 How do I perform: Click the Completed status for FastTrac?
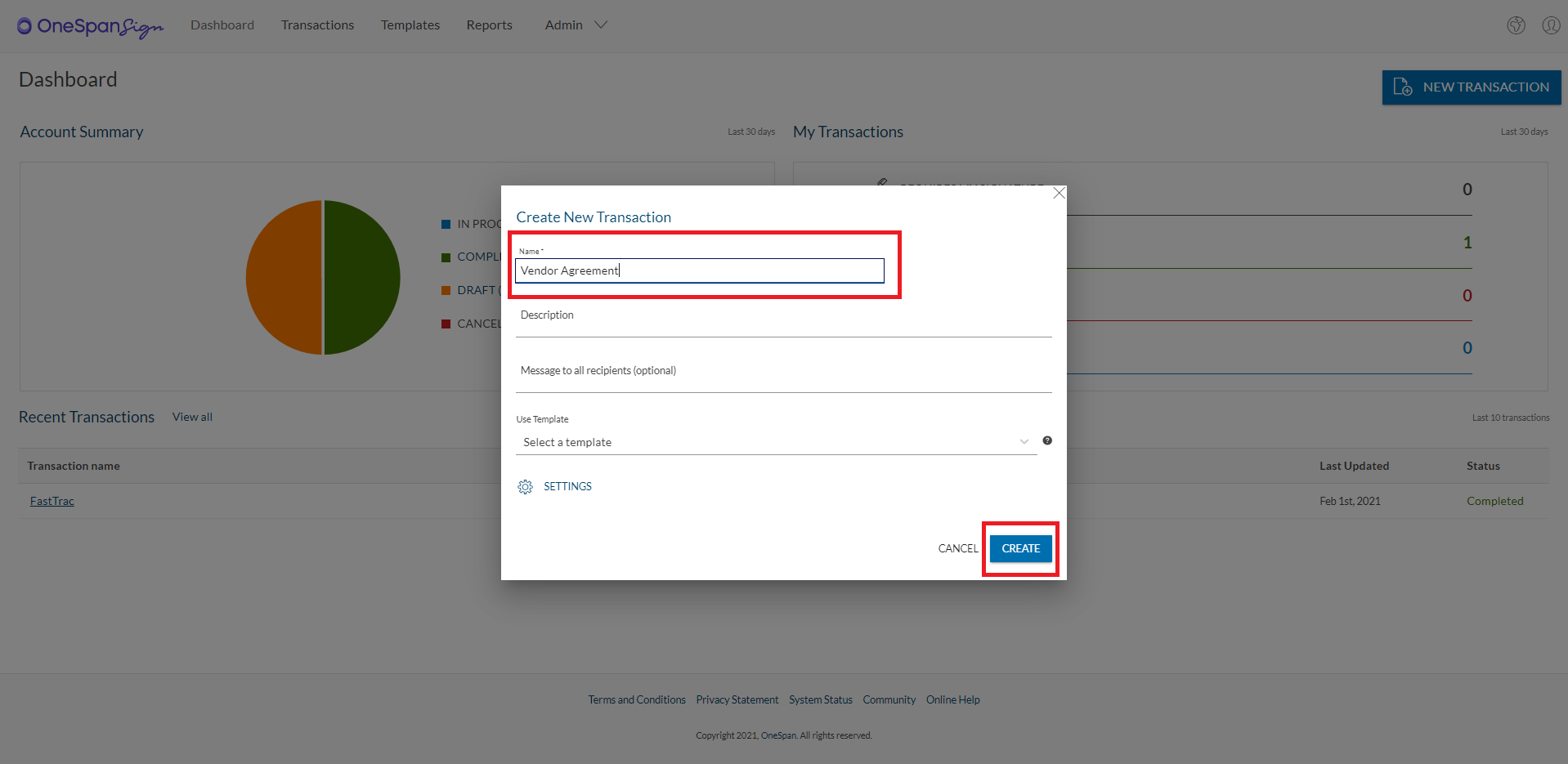[x=1495, y=501]
